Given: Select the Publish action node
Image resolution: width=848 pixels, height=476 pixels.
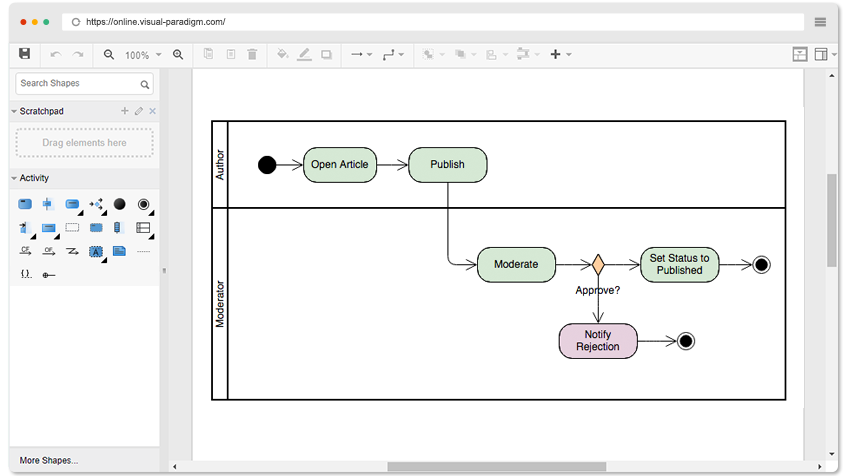Looking at the screenshot, I should [x=448, y=164].
